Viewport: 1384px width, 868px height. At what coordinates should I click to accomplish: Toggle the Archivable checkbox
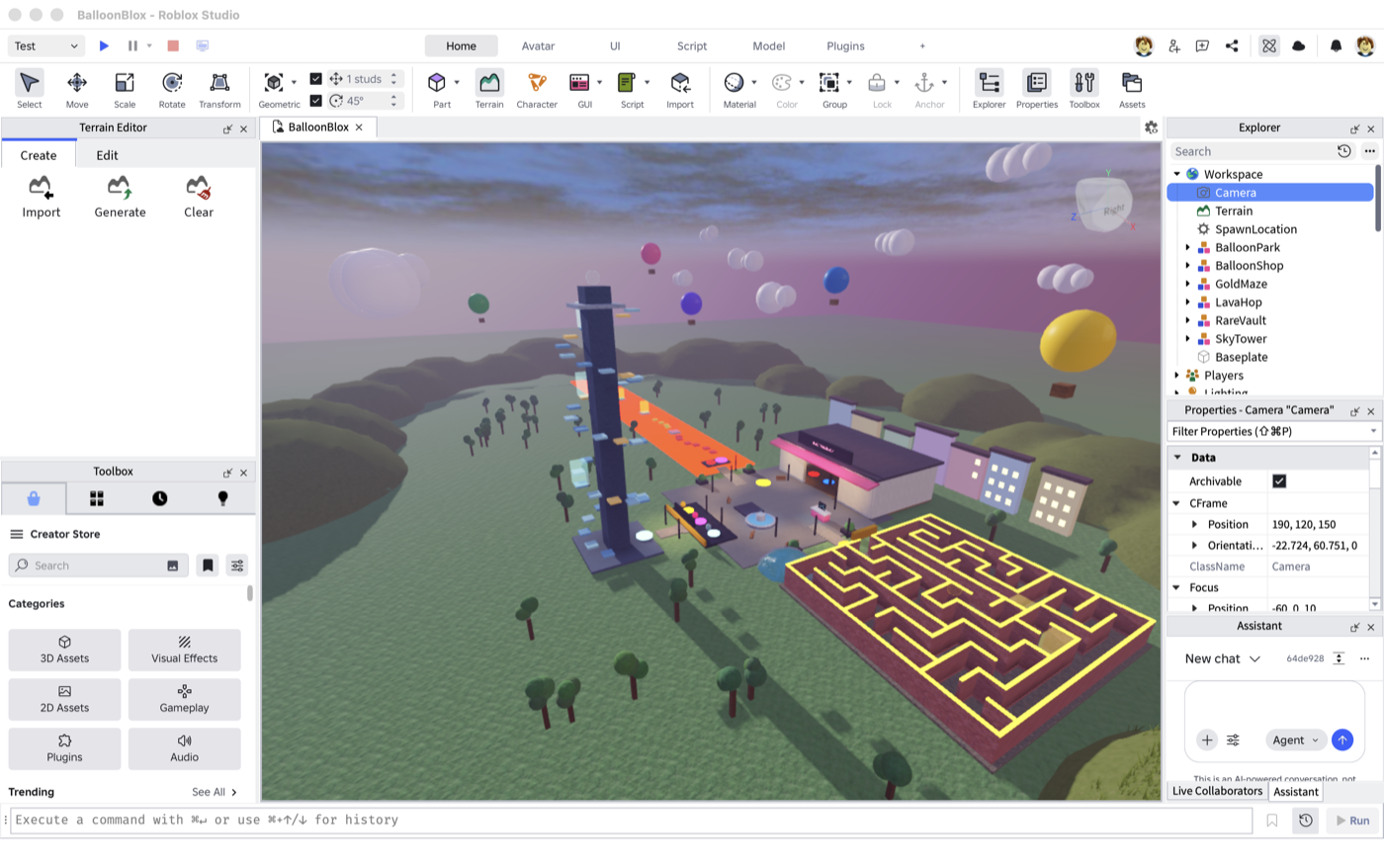click(x=1279, y=481)
